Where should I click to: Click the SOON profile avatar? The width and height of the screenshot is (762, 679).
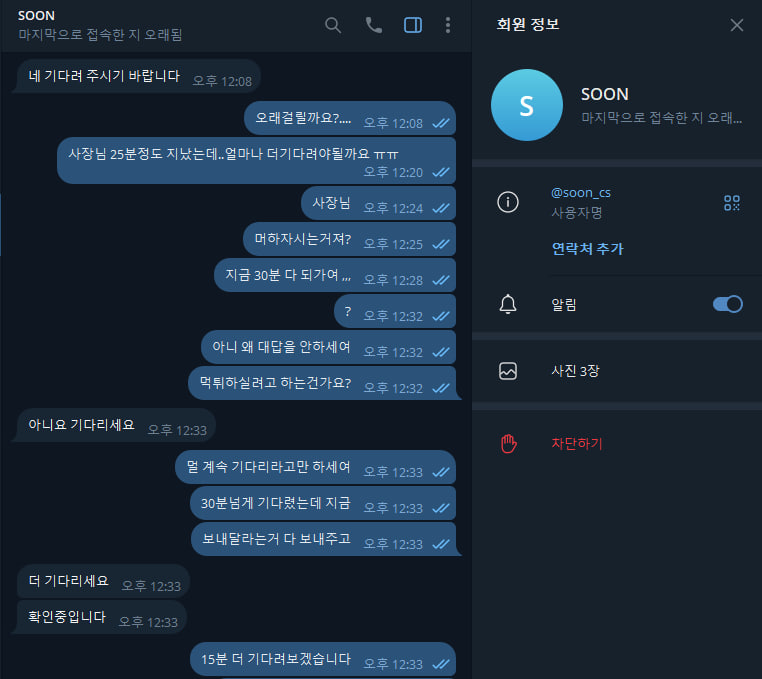527,105
